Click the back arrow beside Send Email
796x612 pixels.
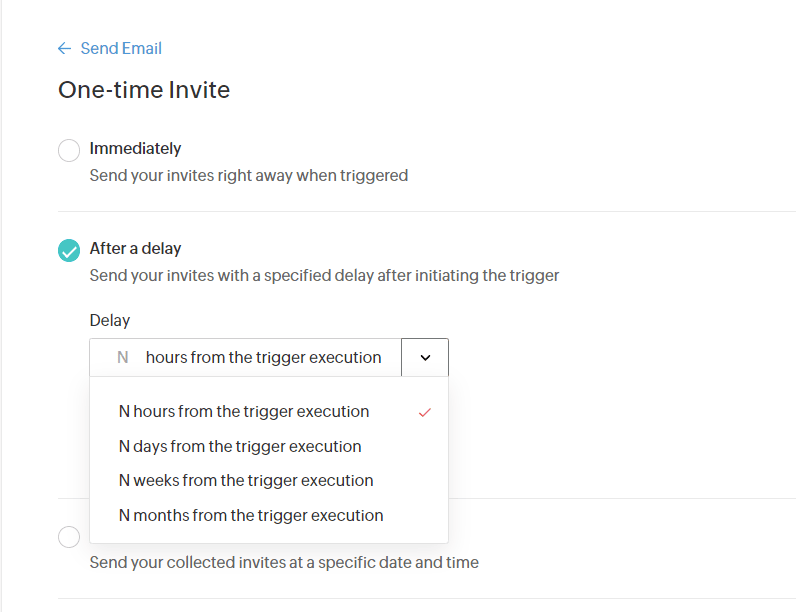64,49
